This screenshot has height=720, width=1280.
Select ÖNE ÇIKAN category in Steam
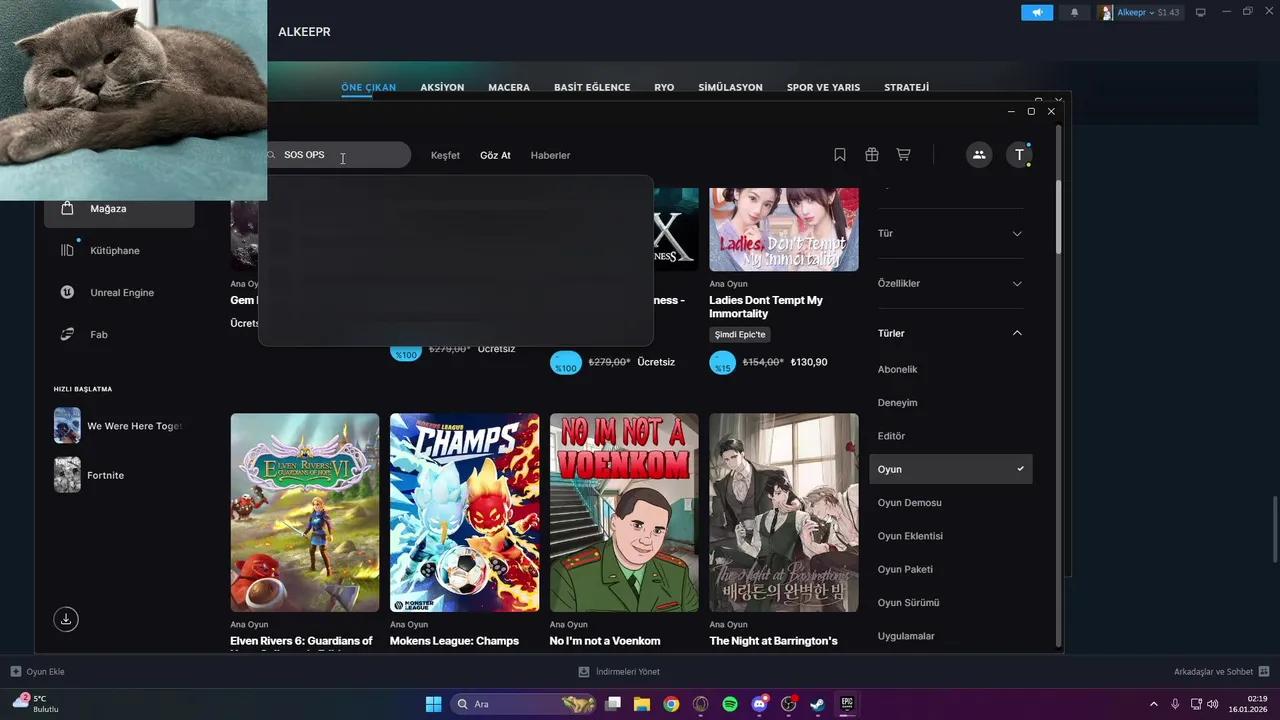point(368,87)
